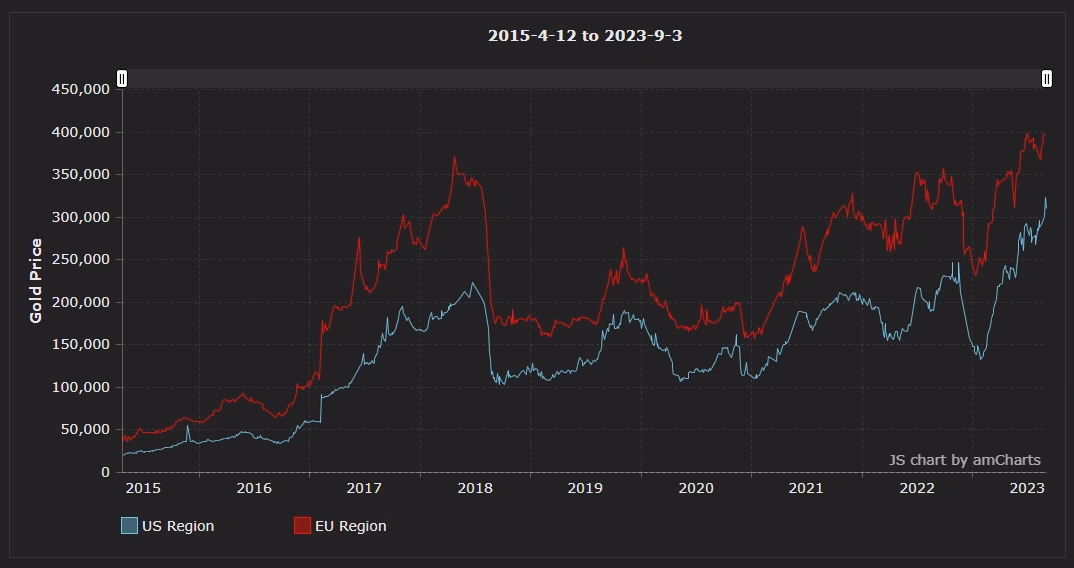Click the 300,000 y-axis value
The height and width of the screenshot is (568, 1074).
81,217
